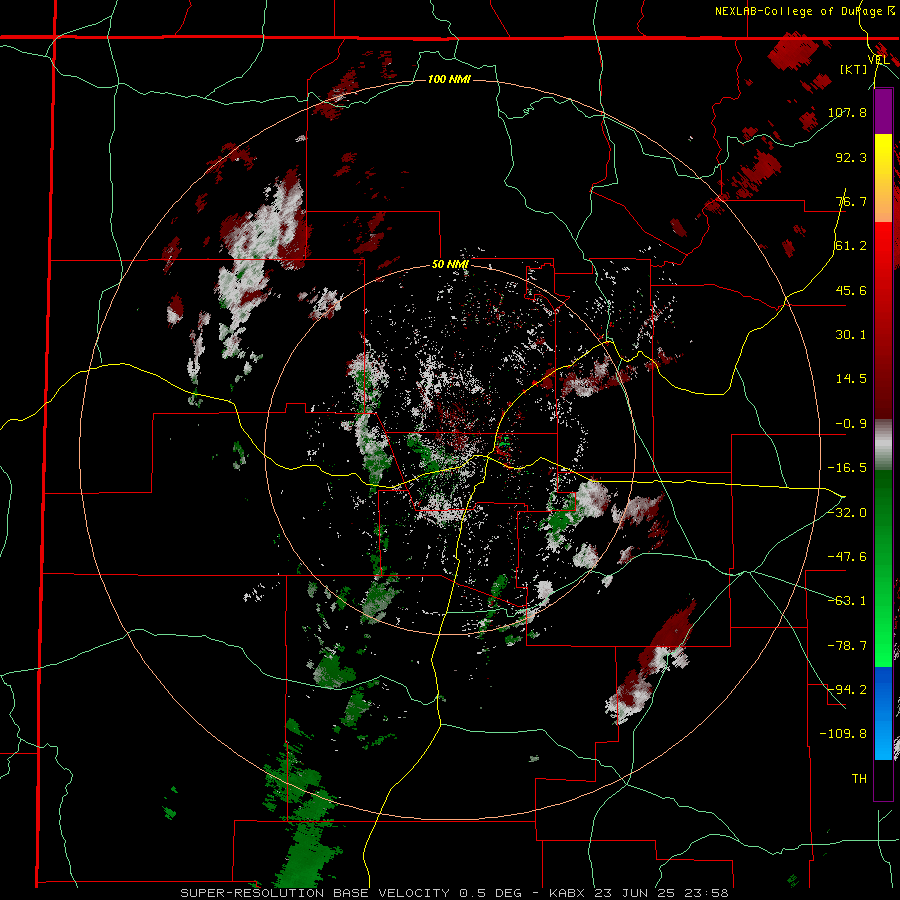The width and height of the screenshot is (900, 900).
Task: Click the -47.6 velocity scale value
Action: pos(847,557)
